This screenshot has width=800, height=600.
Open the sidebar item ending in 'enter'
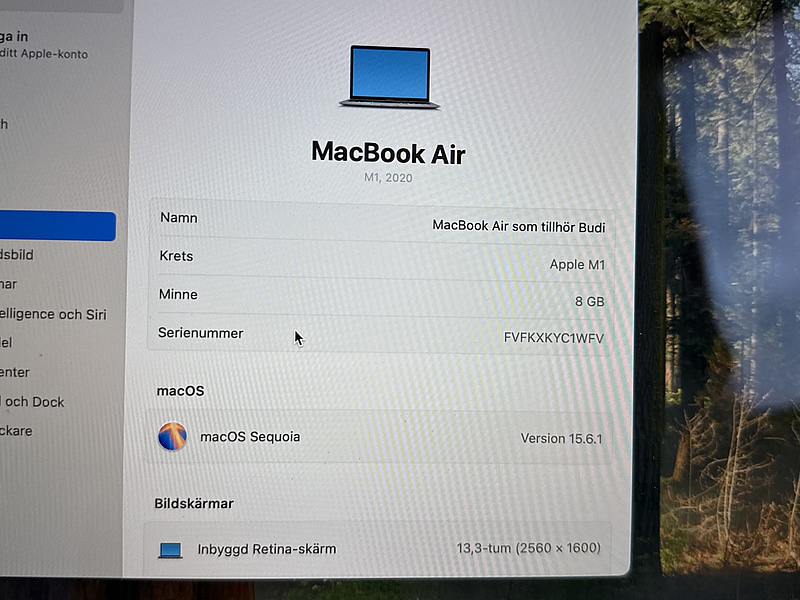coord(15,372)
